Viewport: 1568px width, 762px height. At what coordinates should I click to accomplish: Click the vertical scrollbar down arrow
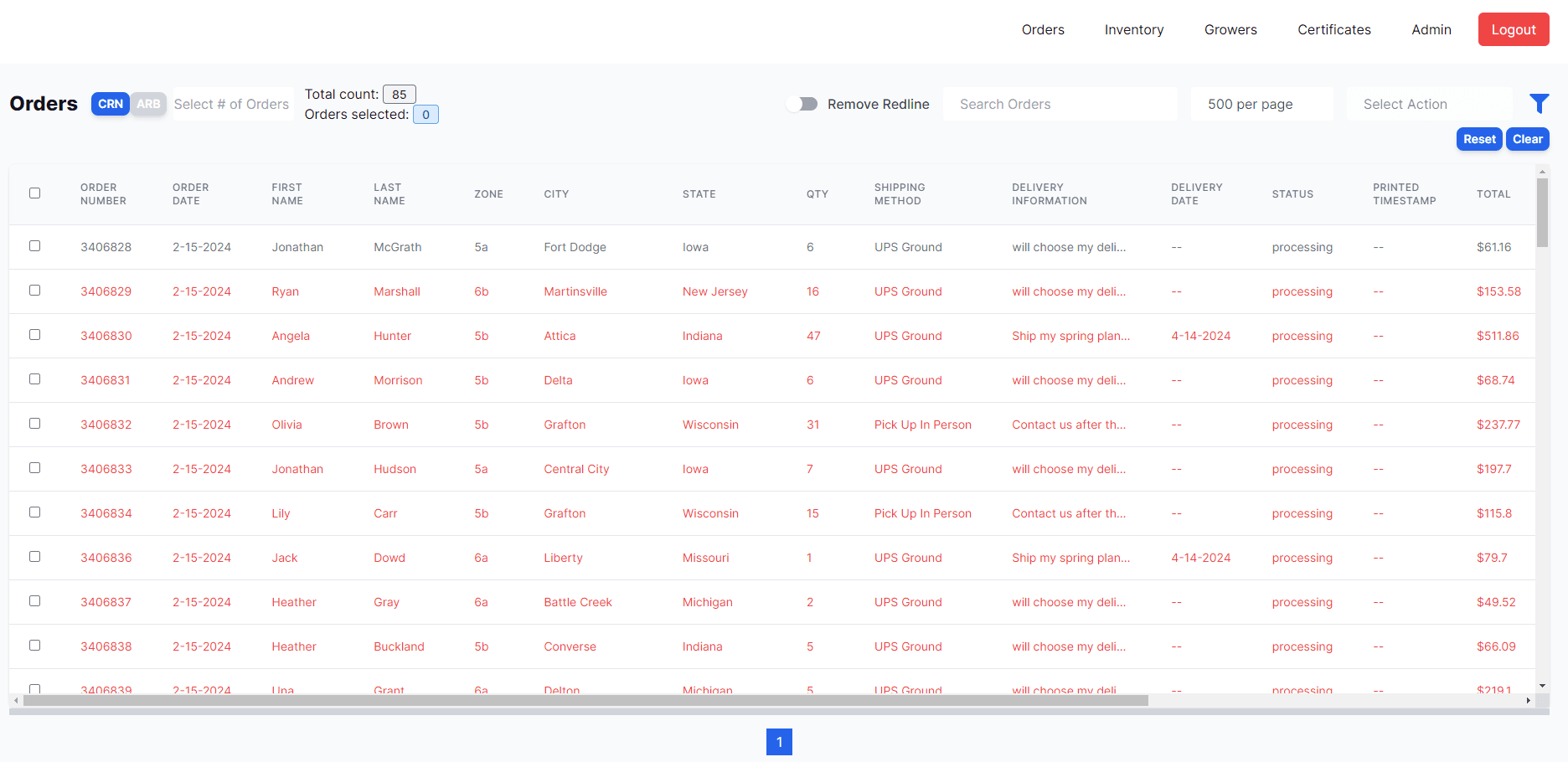pyautogui.click(x=1542, y=686)
